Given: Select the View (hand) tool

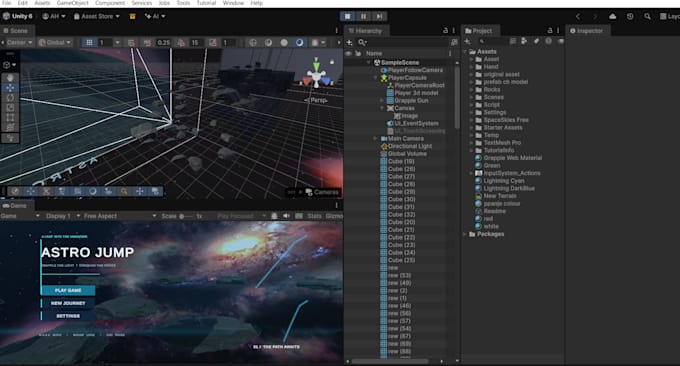Looking at the screenshot, I should click(x=10, y=78).
